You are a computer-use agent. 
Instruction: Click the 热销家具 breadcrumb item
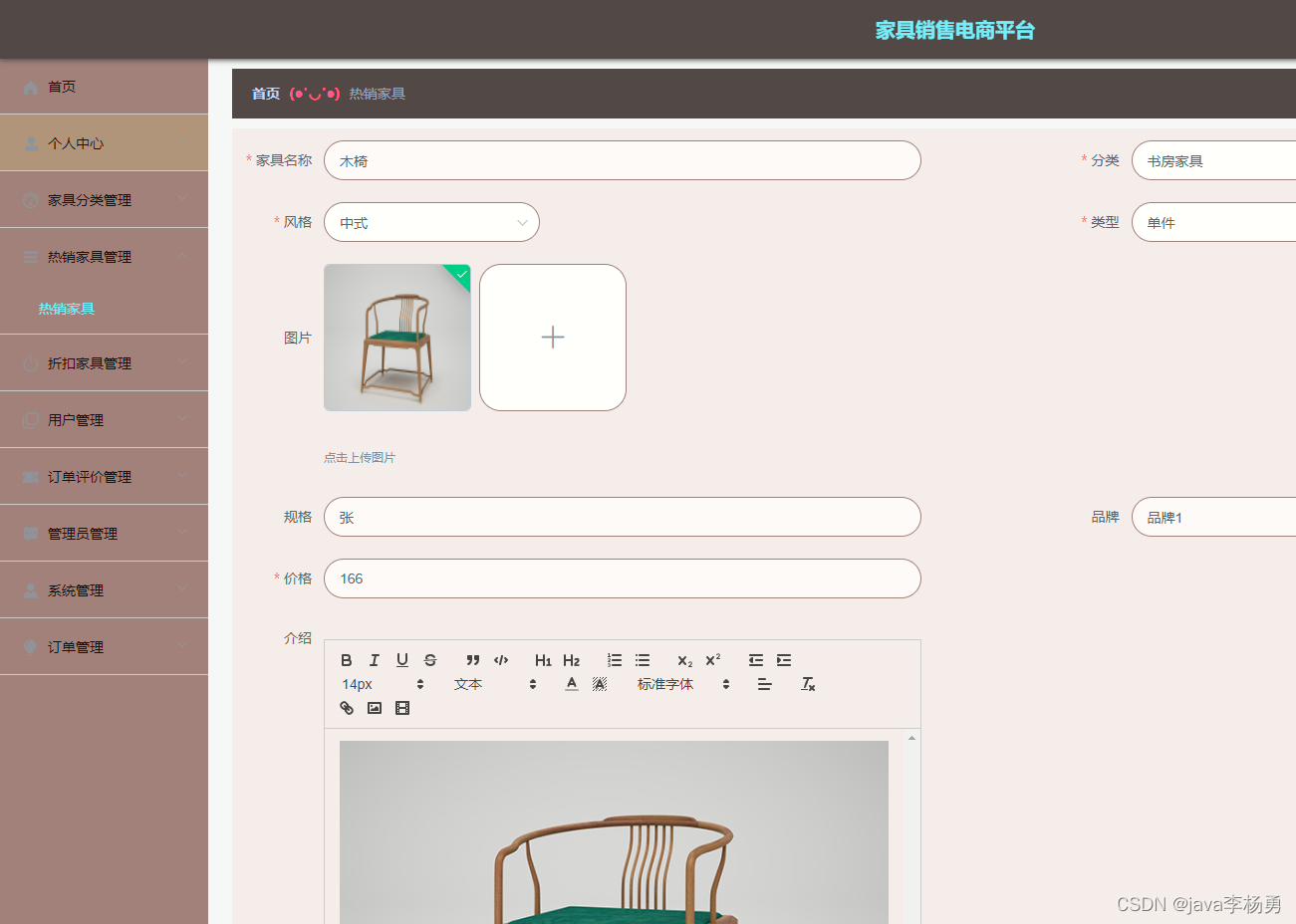[377, 94]
